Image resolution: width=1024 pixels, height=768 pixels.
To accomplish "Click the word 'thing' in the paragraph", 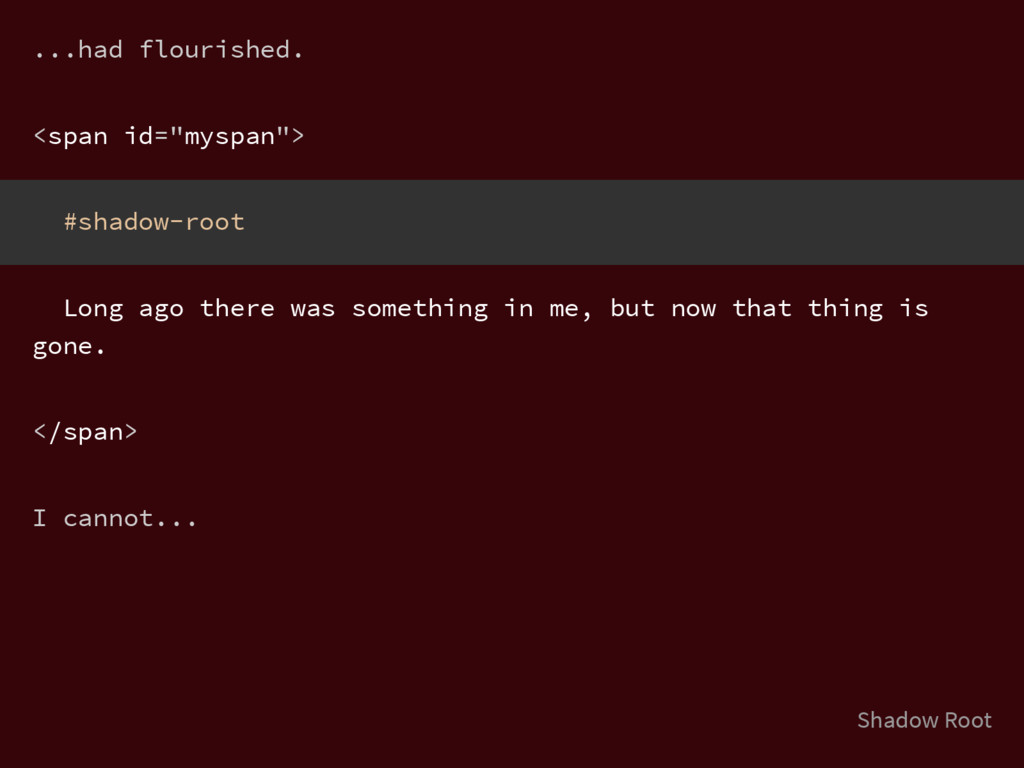I will (x=845, y=308).
